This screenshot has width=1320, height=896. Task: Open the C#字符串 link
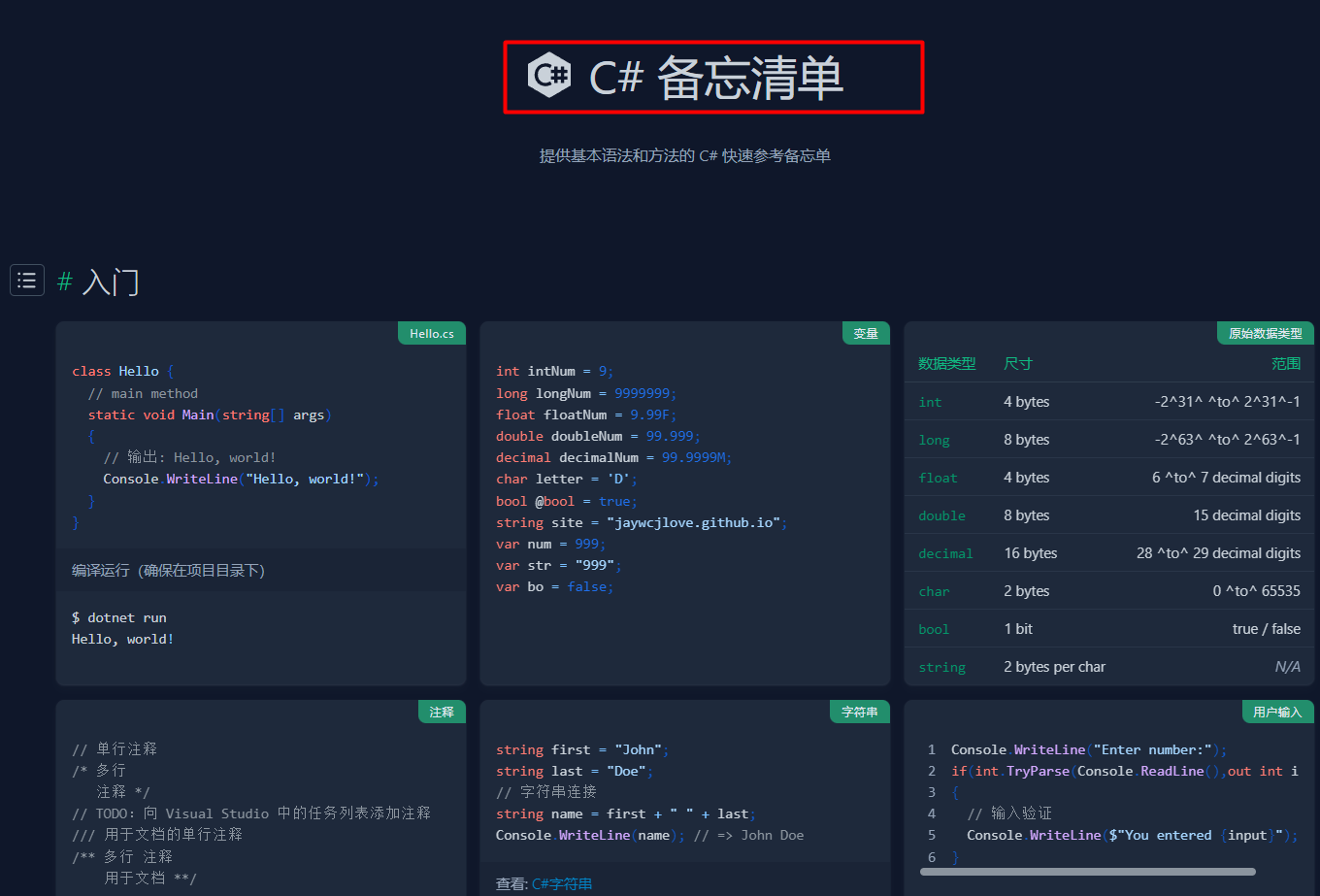click(x=562, y=883)
